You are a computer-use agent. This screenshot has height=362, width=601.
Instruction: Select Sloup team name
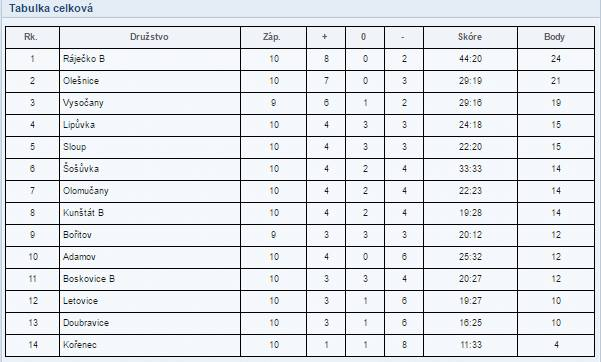[75, 147]
